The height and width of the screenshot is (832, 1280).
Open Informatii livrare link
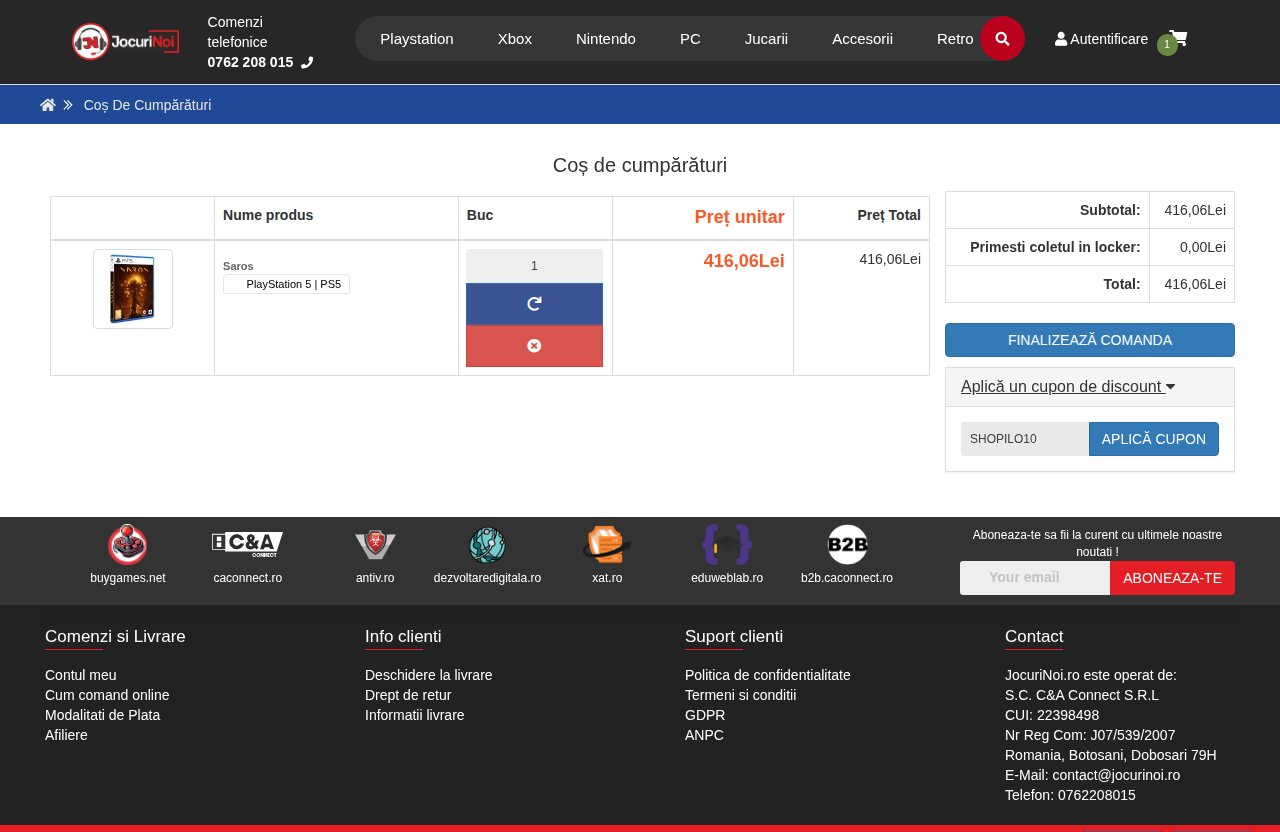415,715
